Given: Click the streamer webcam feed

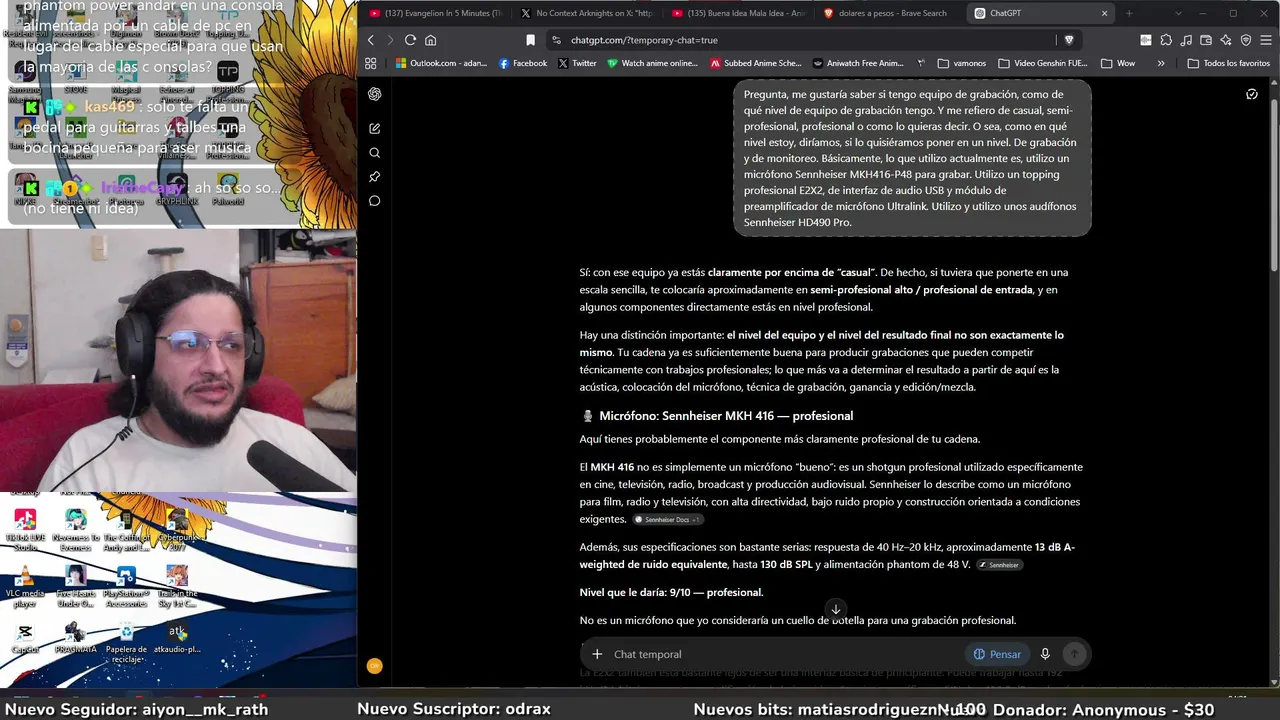Looking at the screenshot, I should [178, 360].
